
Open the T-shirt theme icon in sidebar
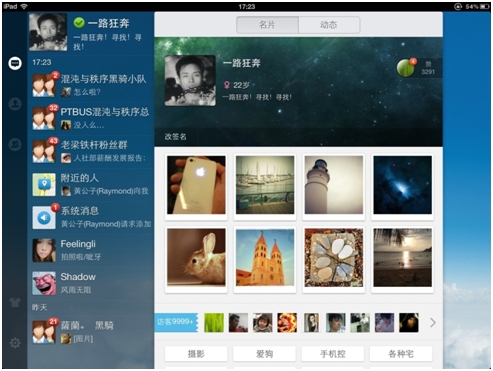pos(15,302)
